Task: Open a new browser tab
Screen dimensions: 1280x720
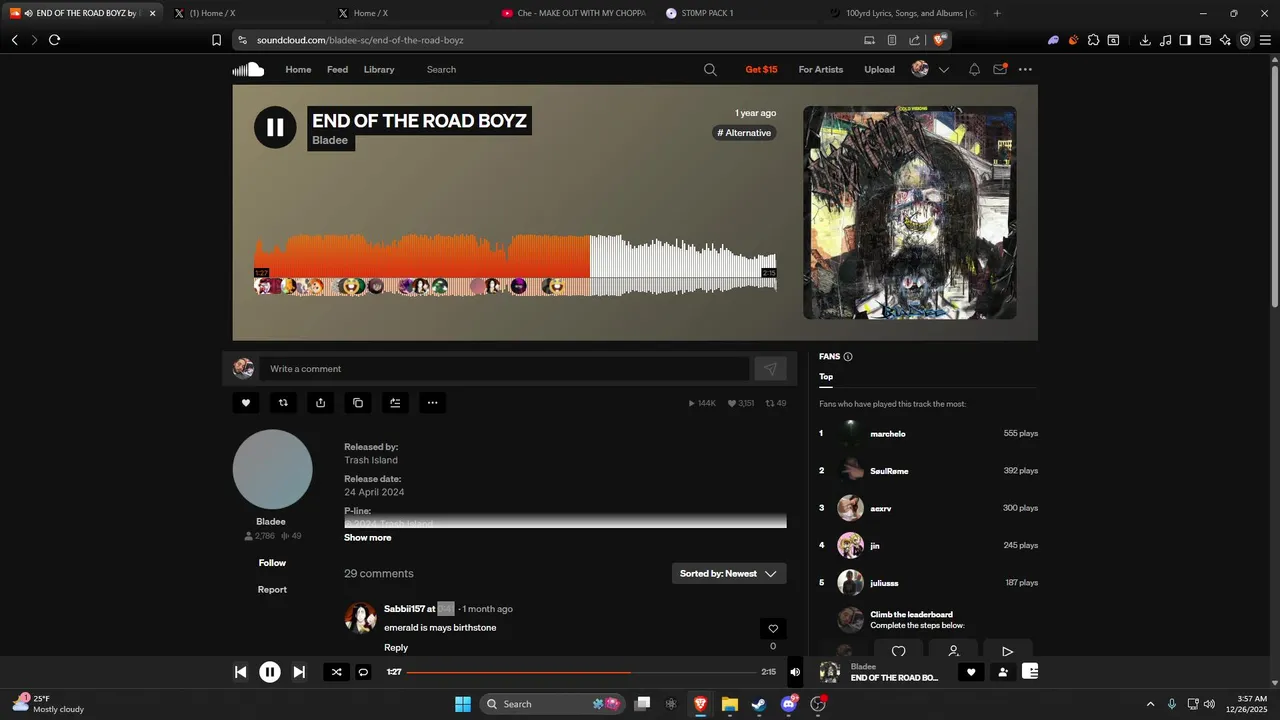Action: click(x=997, y=13)
